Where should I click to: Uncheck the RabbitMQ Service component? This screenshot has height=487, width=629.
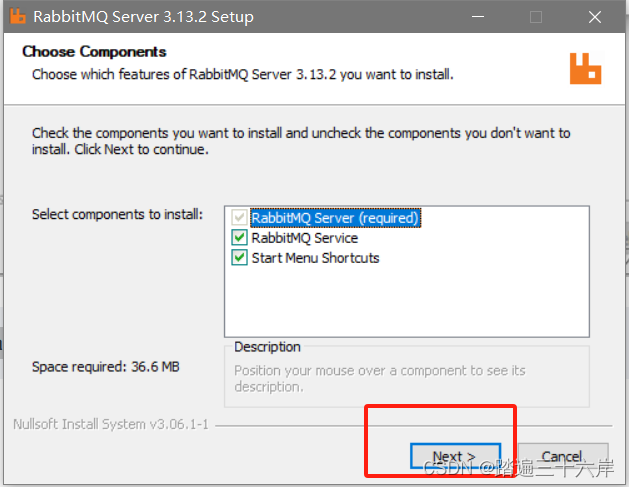239,238
